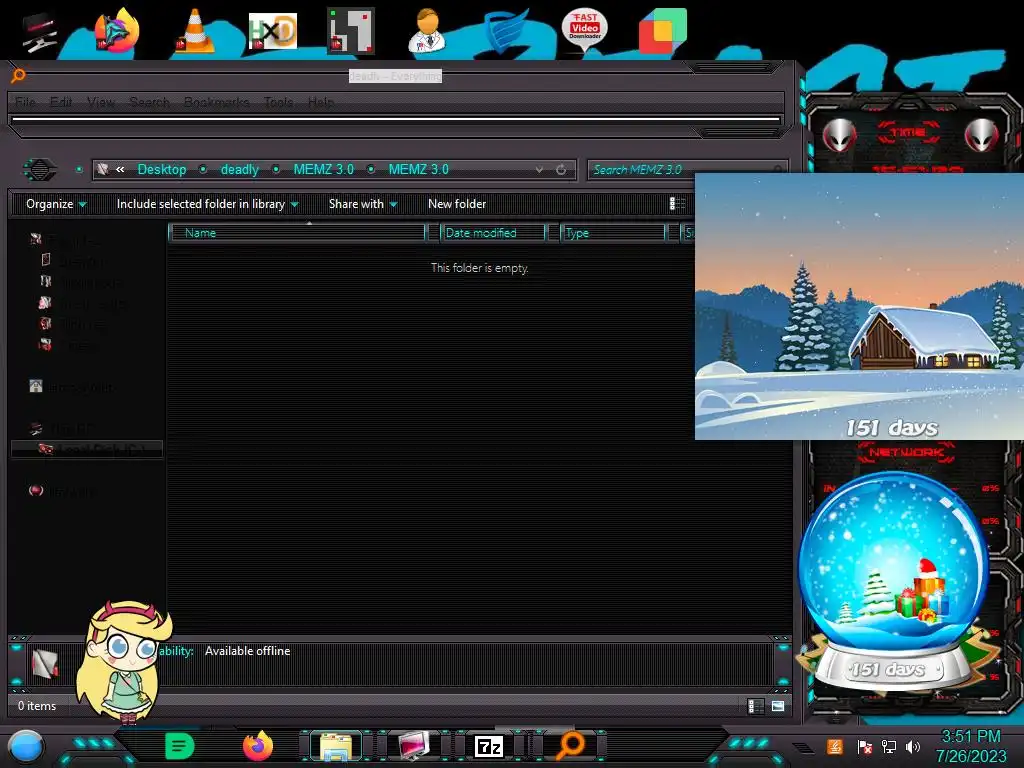Refresh the MEMZ 3.0 folder address bar
The image size is (1024, 768).
tap(561, 170)
